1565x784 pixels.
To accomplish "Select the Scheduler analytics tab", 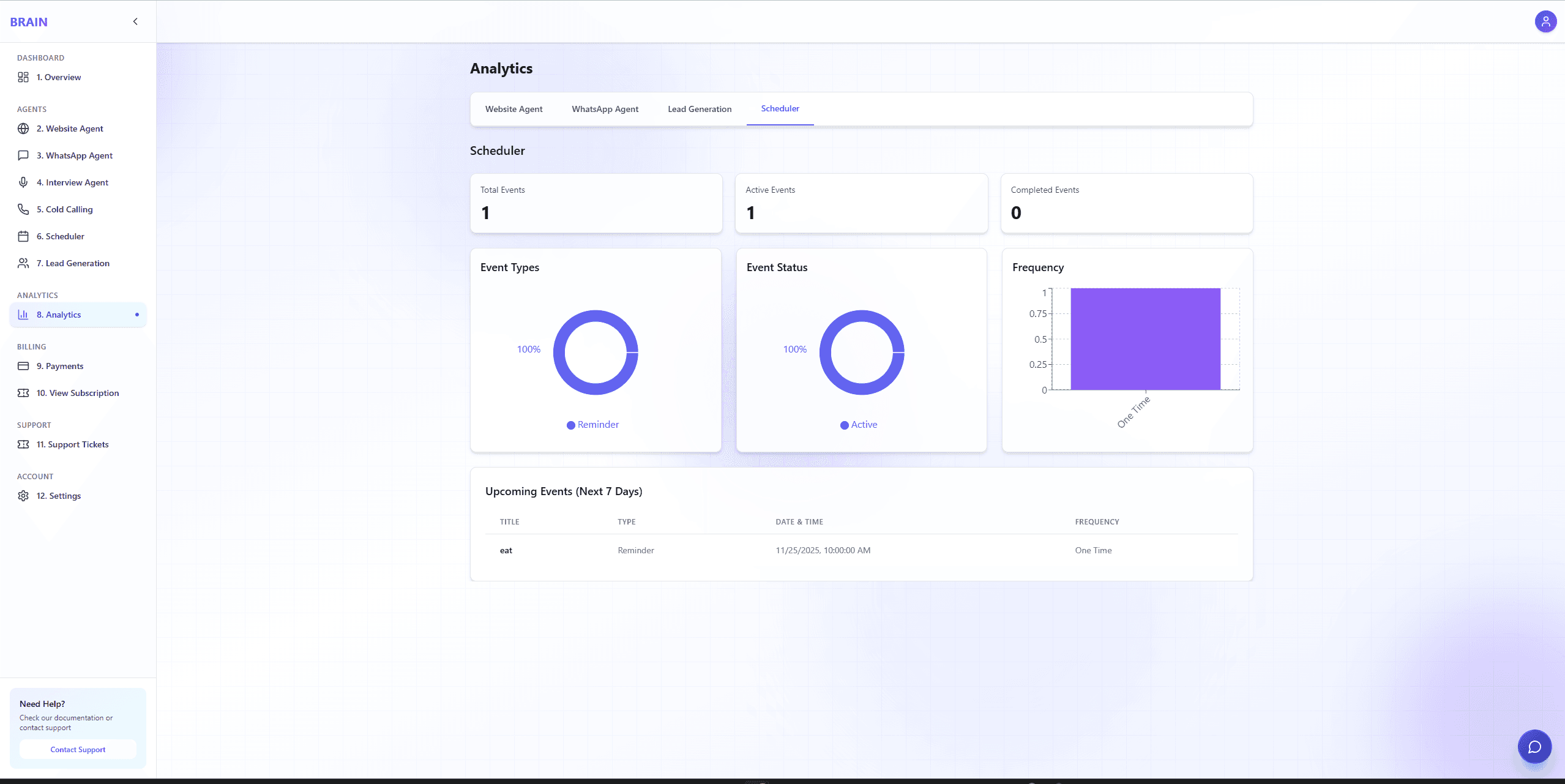I will [780, 108].
